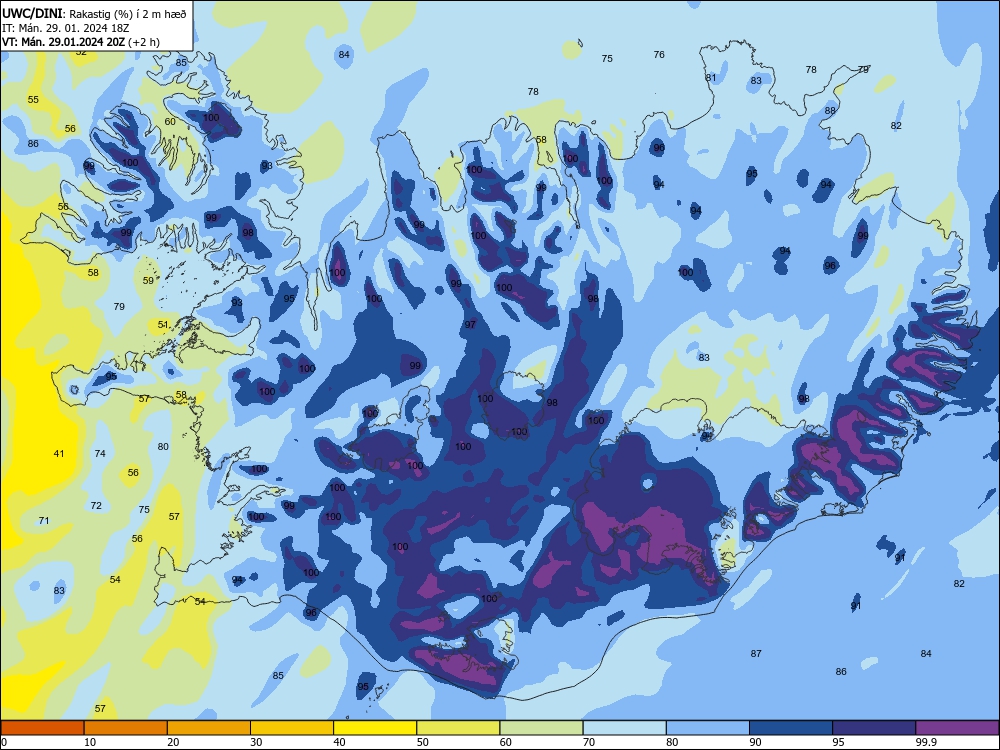Click the golden 30–40 legend swatch

(292, 728)
